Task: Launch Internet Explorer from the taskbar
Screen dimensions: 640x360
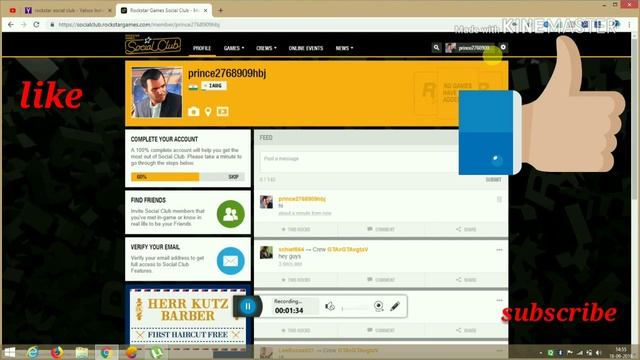Action: click(x=33, y=352)
